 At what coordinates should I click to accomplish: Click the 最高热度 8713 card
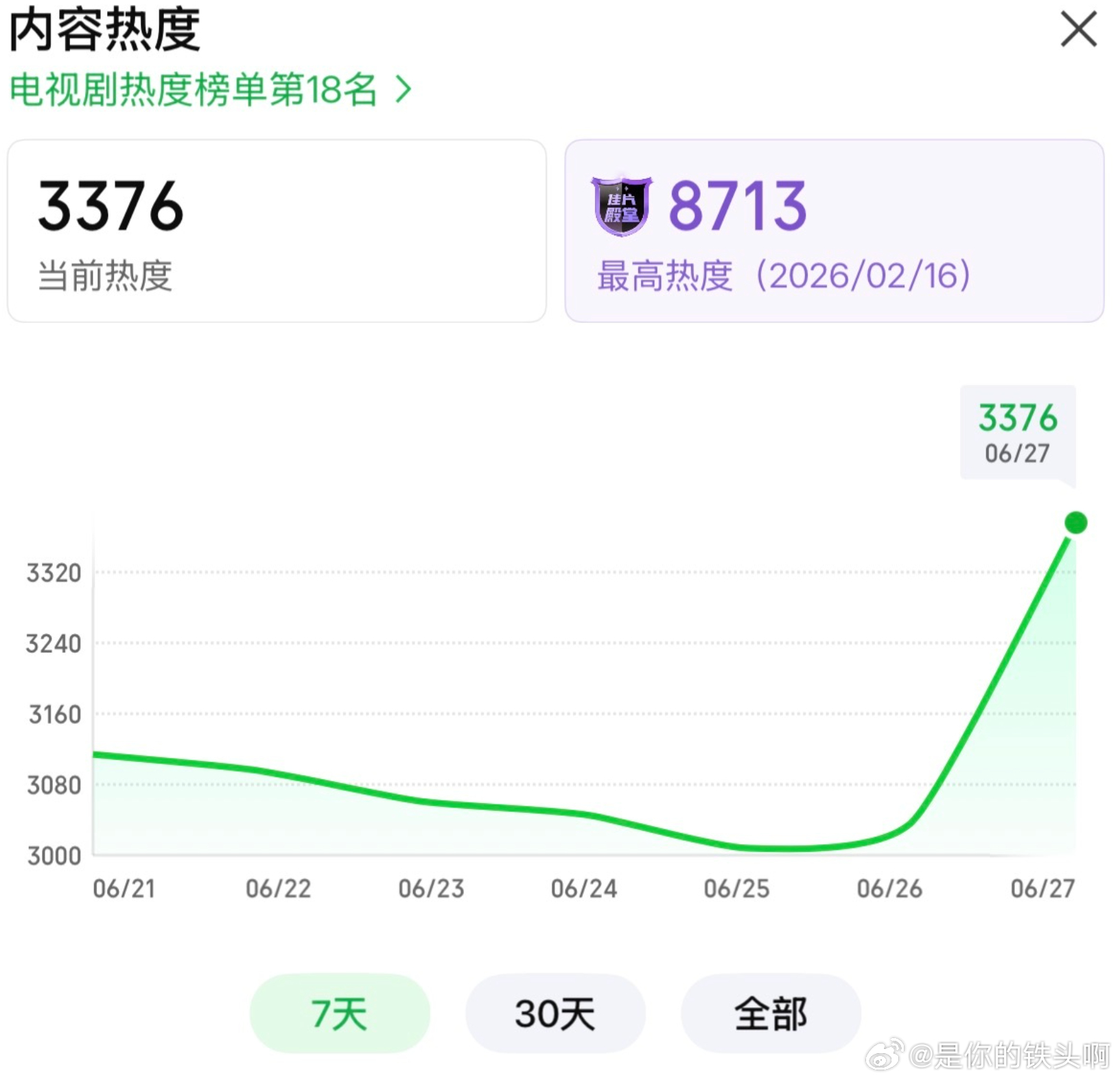tap(834, 231)
